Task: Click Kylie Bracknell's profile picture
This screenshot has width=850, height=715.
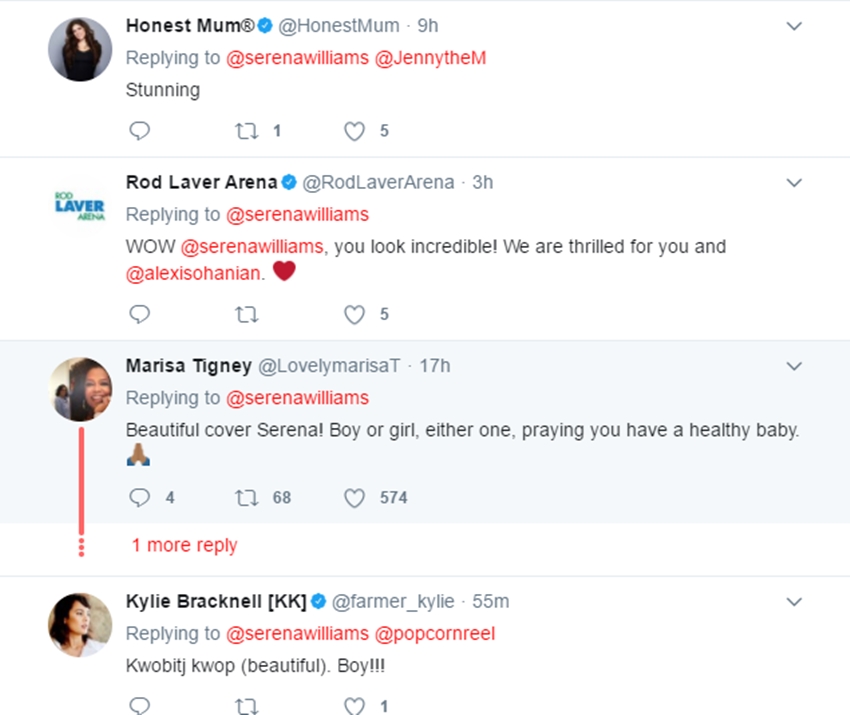Action: click(80, 625)
